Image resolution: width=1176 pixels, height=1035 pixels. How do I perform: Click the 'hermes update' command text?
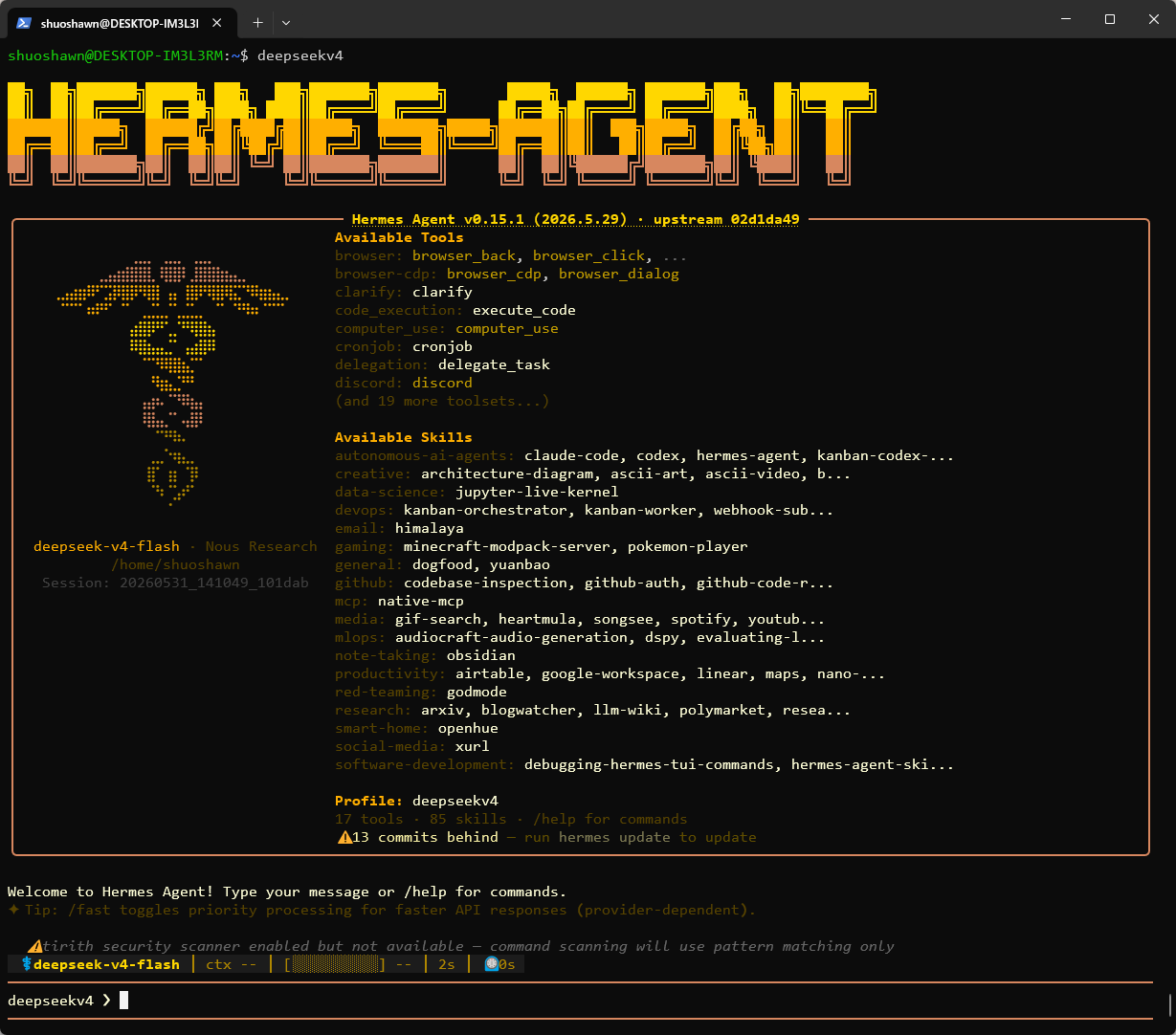coord(614,837)
